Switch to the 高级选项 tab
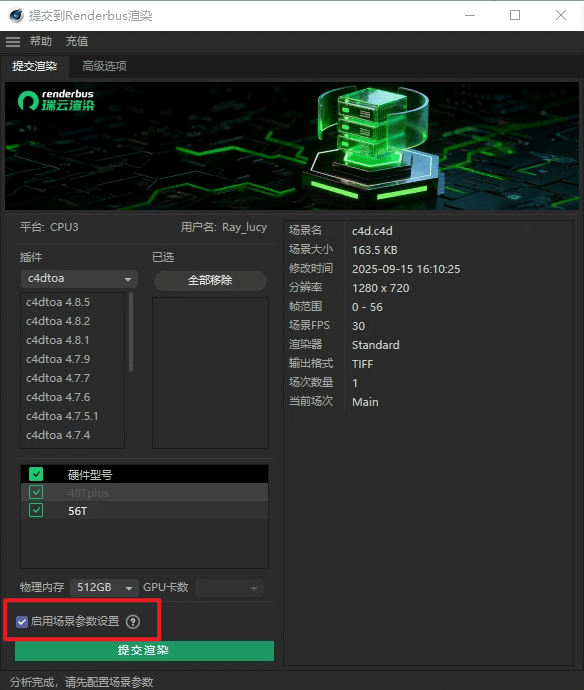Screen dimensions: 584x690 [x=104, y=66]
